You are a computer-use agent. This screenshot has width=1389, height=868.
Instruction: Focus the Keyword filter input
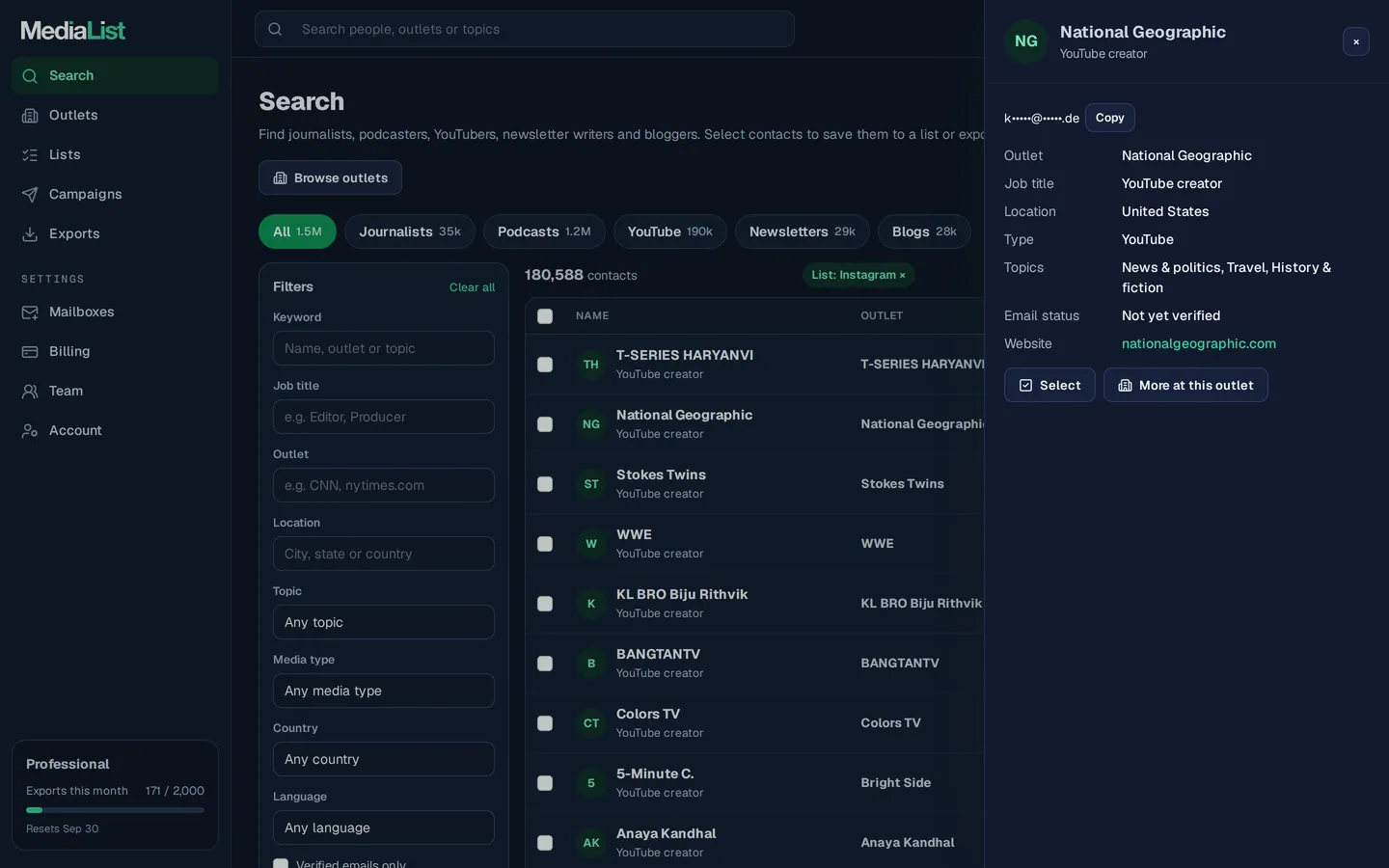point(384,348)
